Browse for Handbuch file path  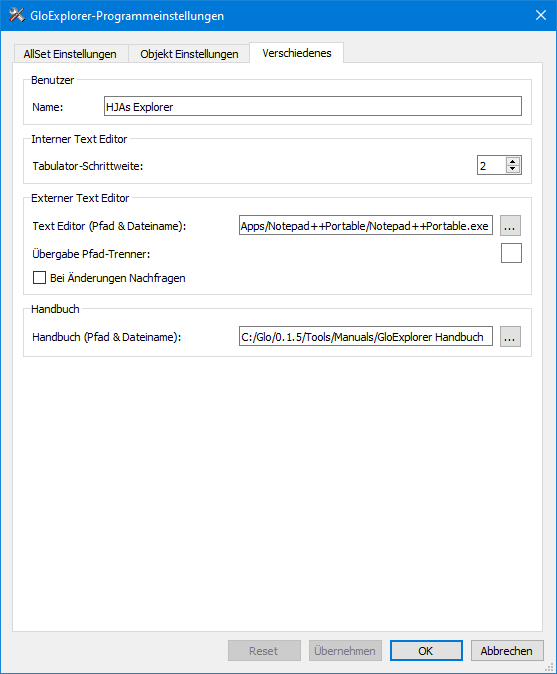tap(510, 337)
